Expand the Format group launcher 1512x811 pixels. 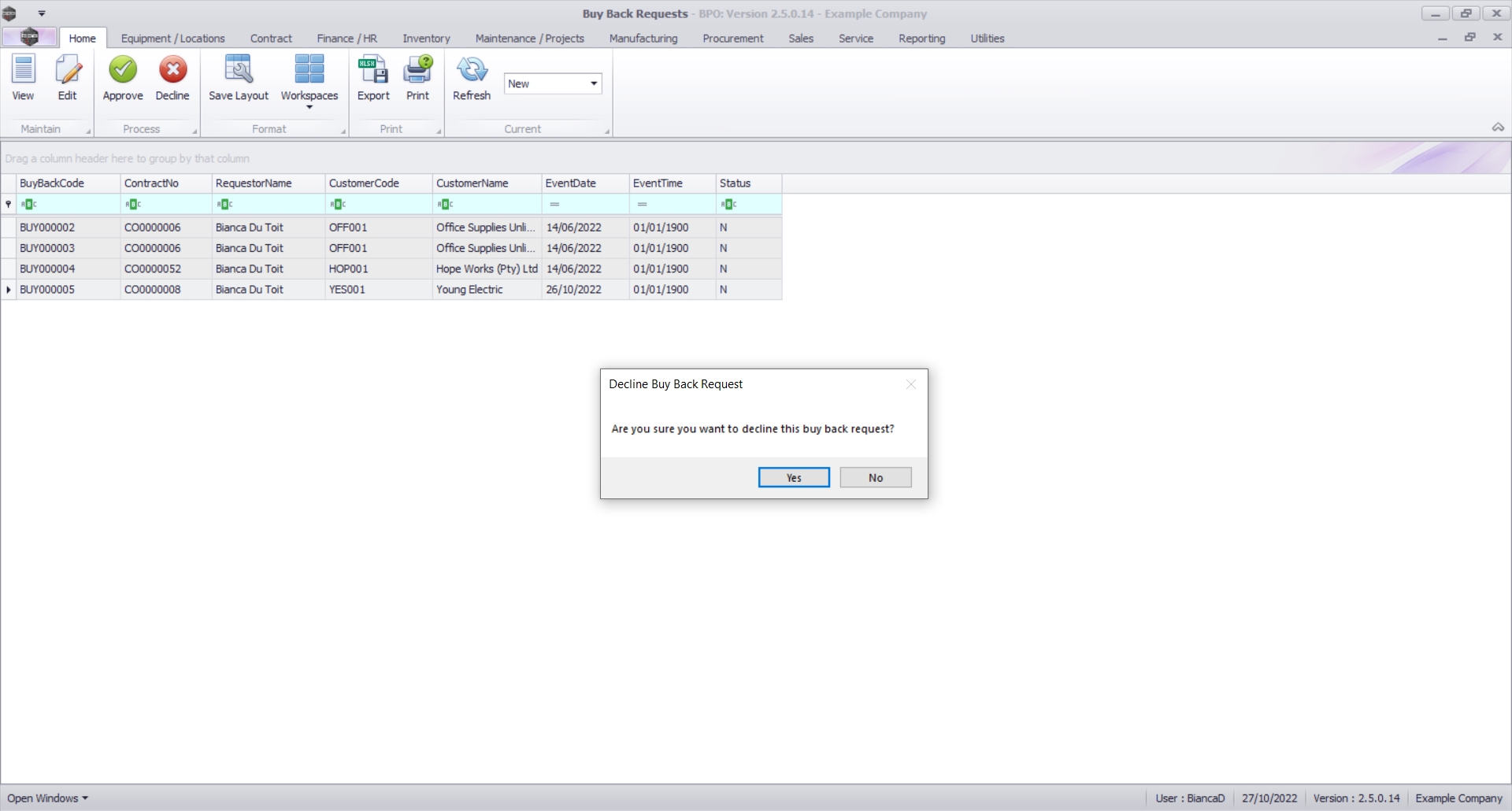click(x=343, y=131)
